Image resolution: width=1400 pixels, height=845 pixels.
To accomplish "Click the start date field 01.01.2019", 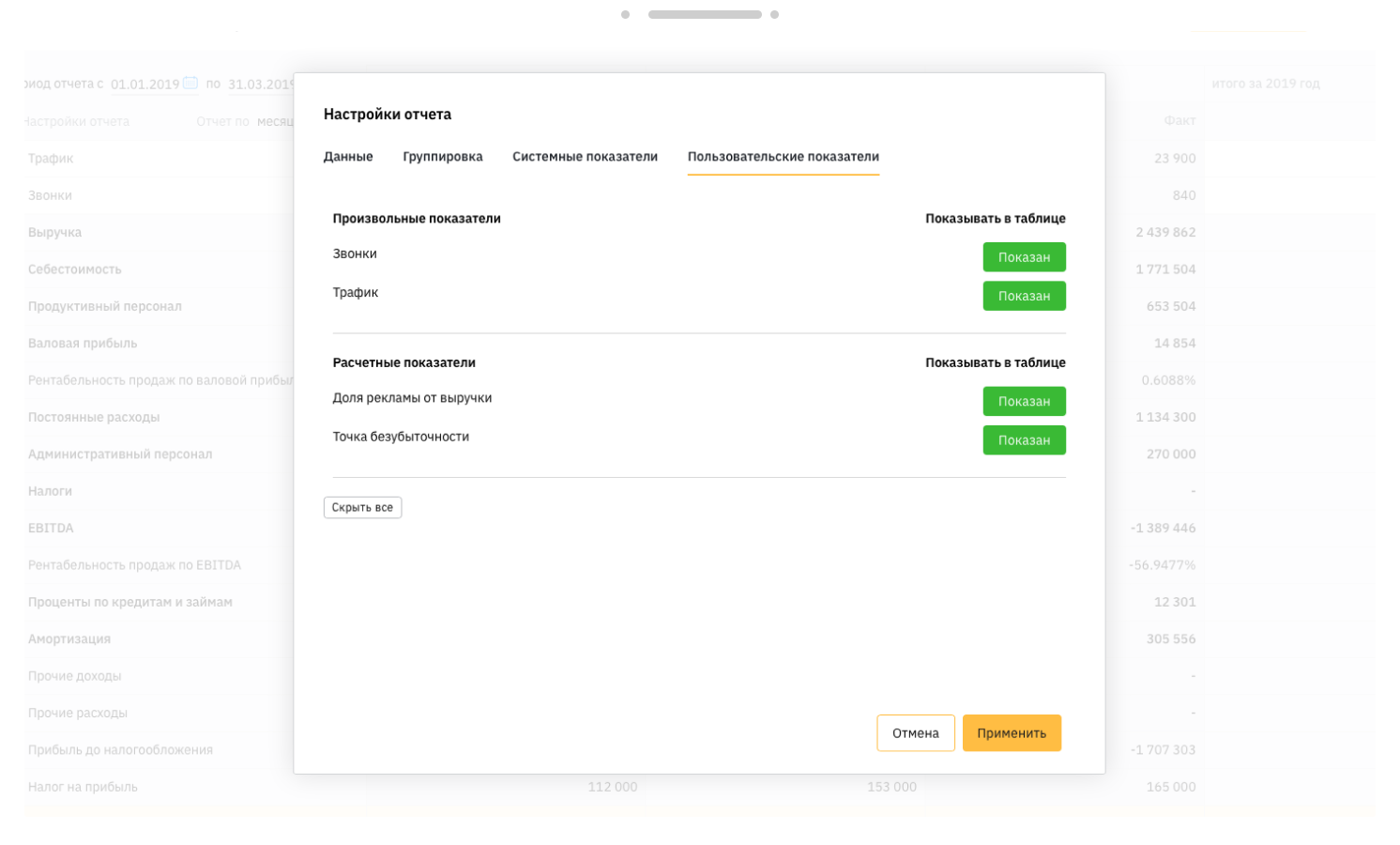I will coord(145,84).
